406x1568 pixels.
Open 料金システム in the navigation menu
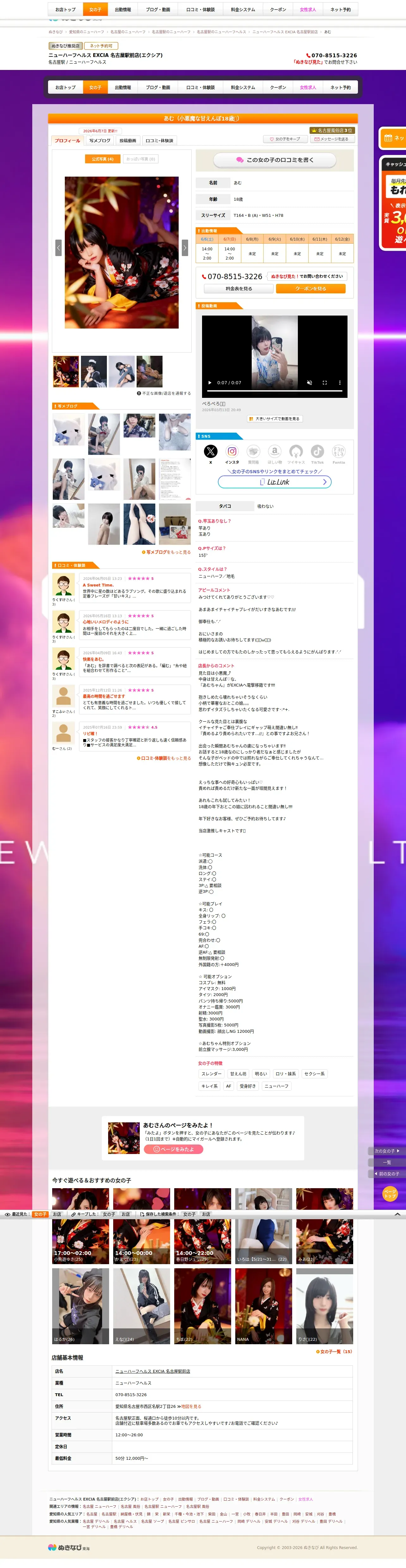(x=243, y=87)
